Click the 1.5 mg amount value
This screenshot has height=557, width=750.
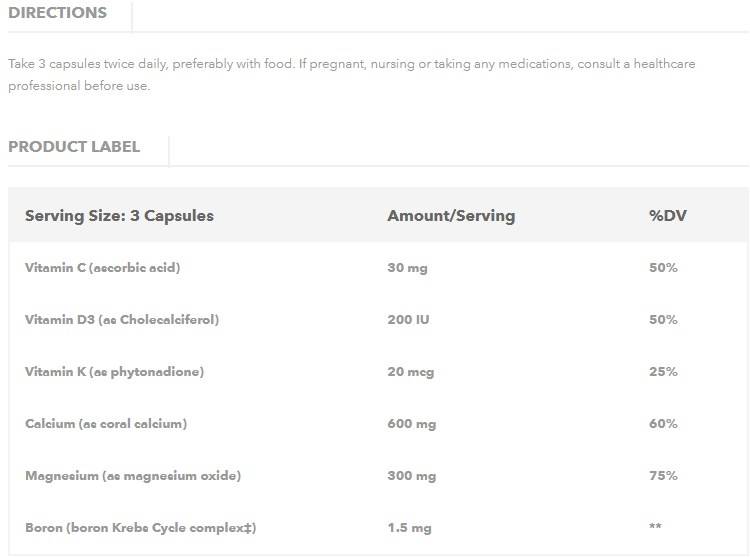(408, 527)
